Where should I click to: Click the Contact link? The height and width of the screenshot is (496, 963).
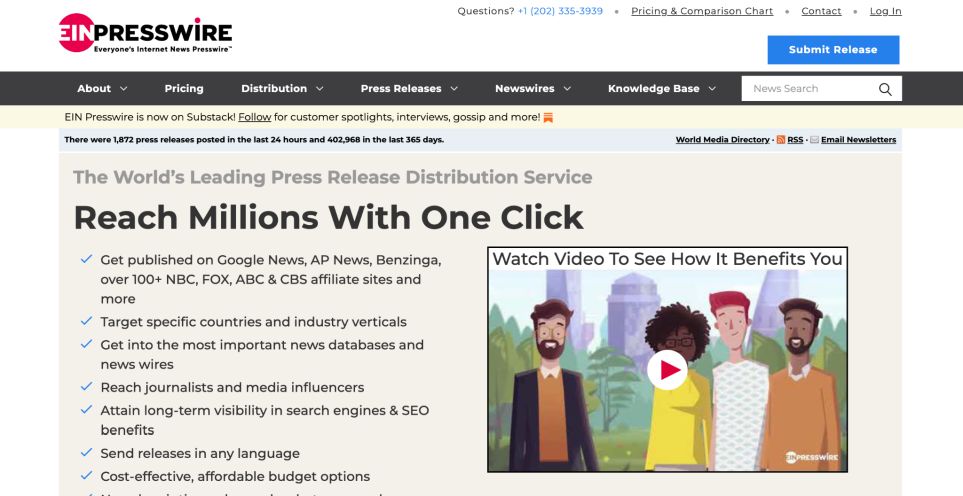point(821,11)
